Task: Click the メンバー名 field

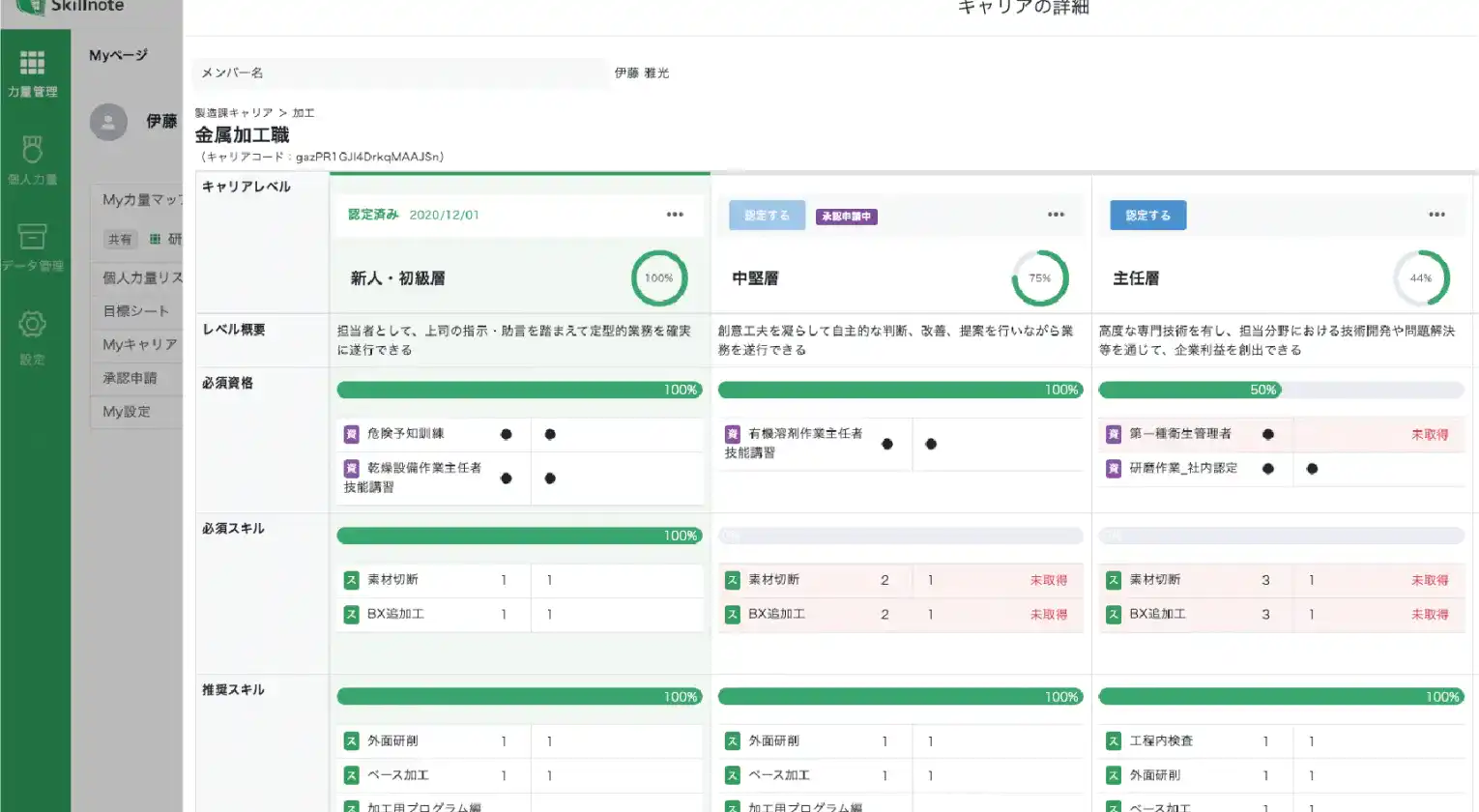Action: (x=400, y=72)
